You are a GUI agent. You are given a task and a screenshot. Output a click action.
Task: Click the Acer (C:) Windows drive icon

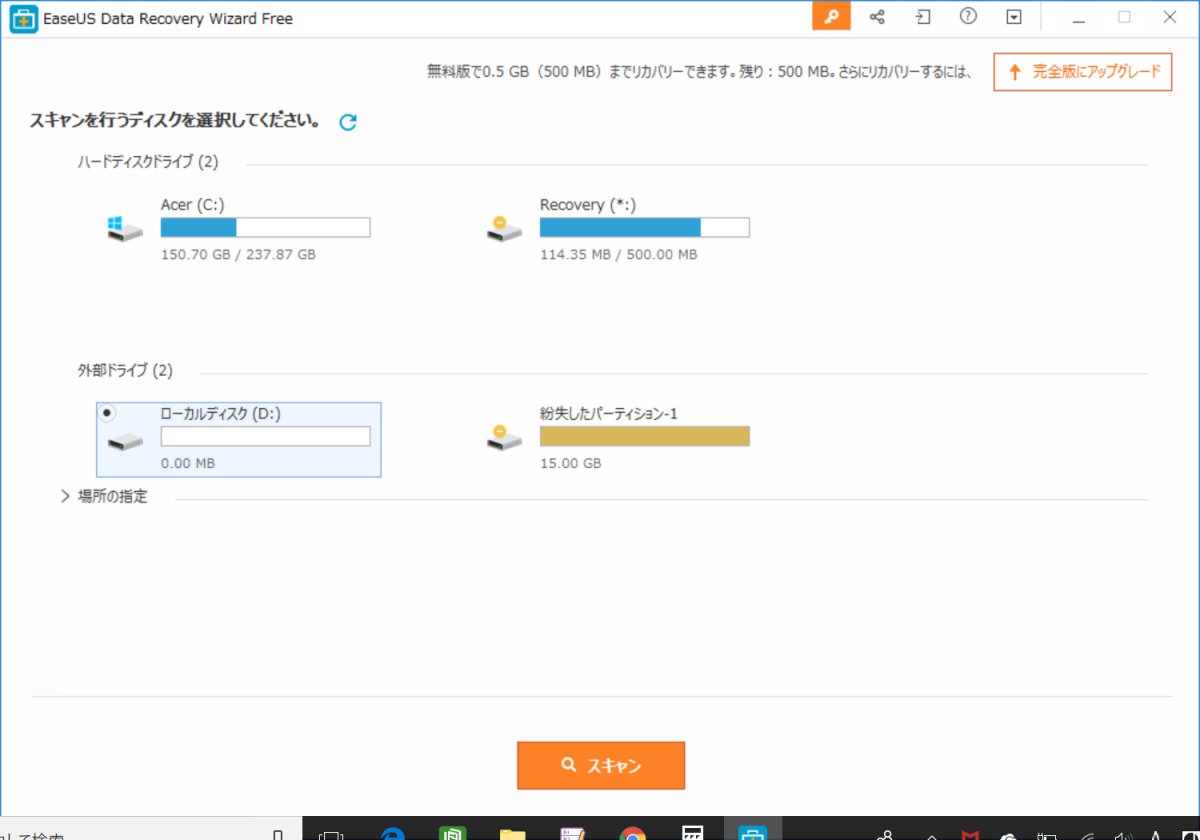click(x=125, y=229)
